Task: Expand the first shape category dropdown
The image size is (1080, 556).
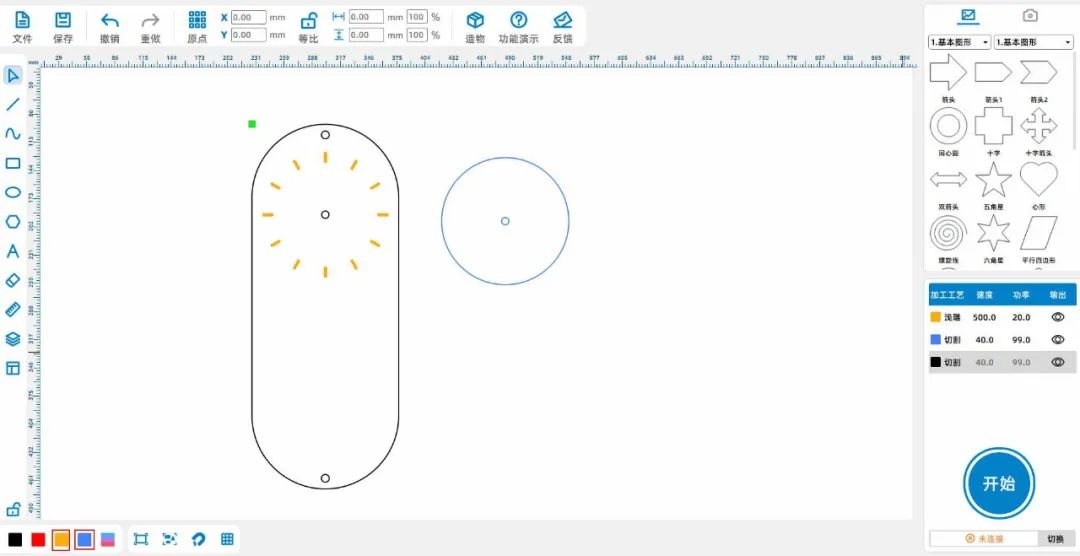Action: click(x=959, y=42)
